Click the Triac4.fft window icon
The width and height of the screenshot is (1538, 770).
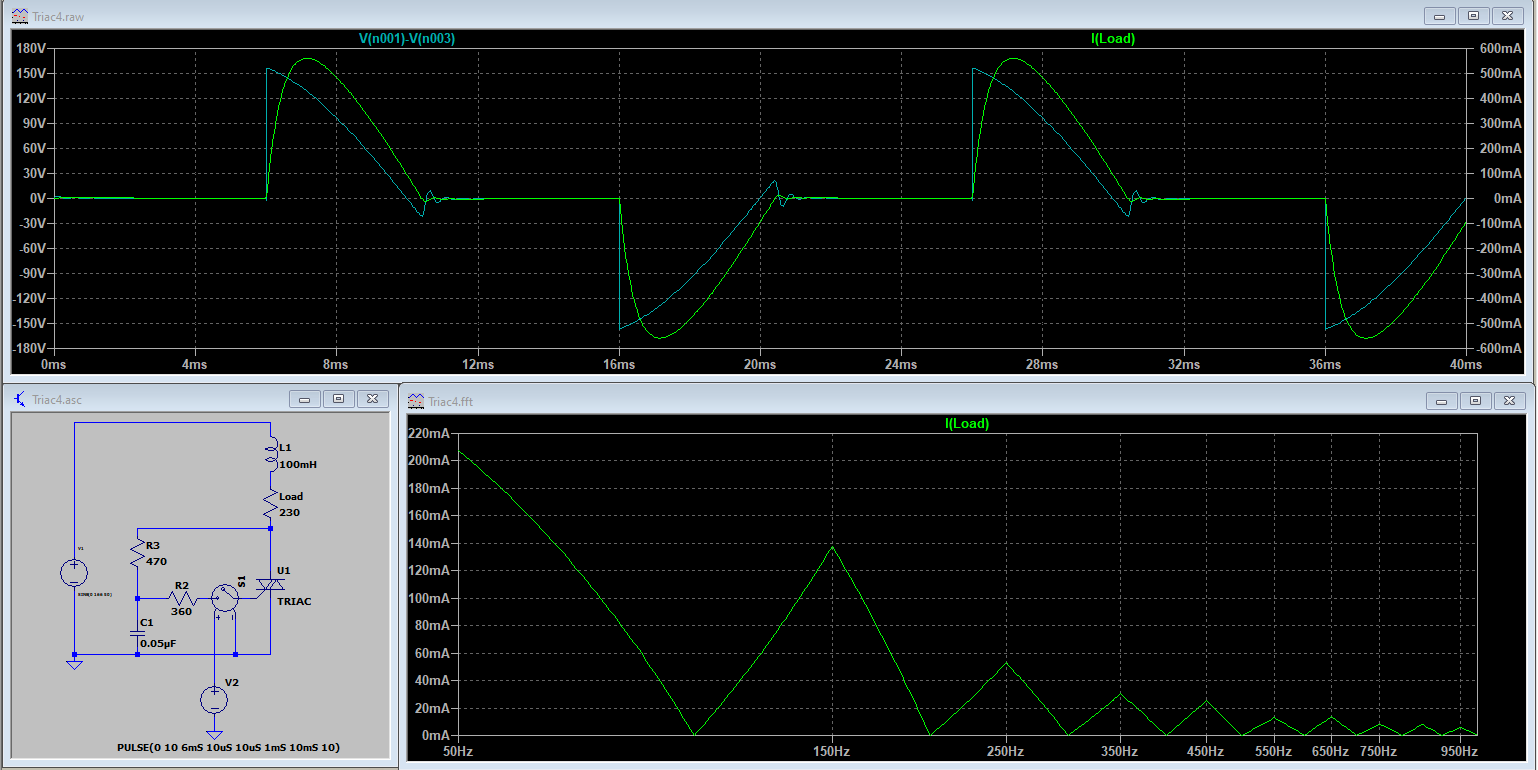click(416, 402)
